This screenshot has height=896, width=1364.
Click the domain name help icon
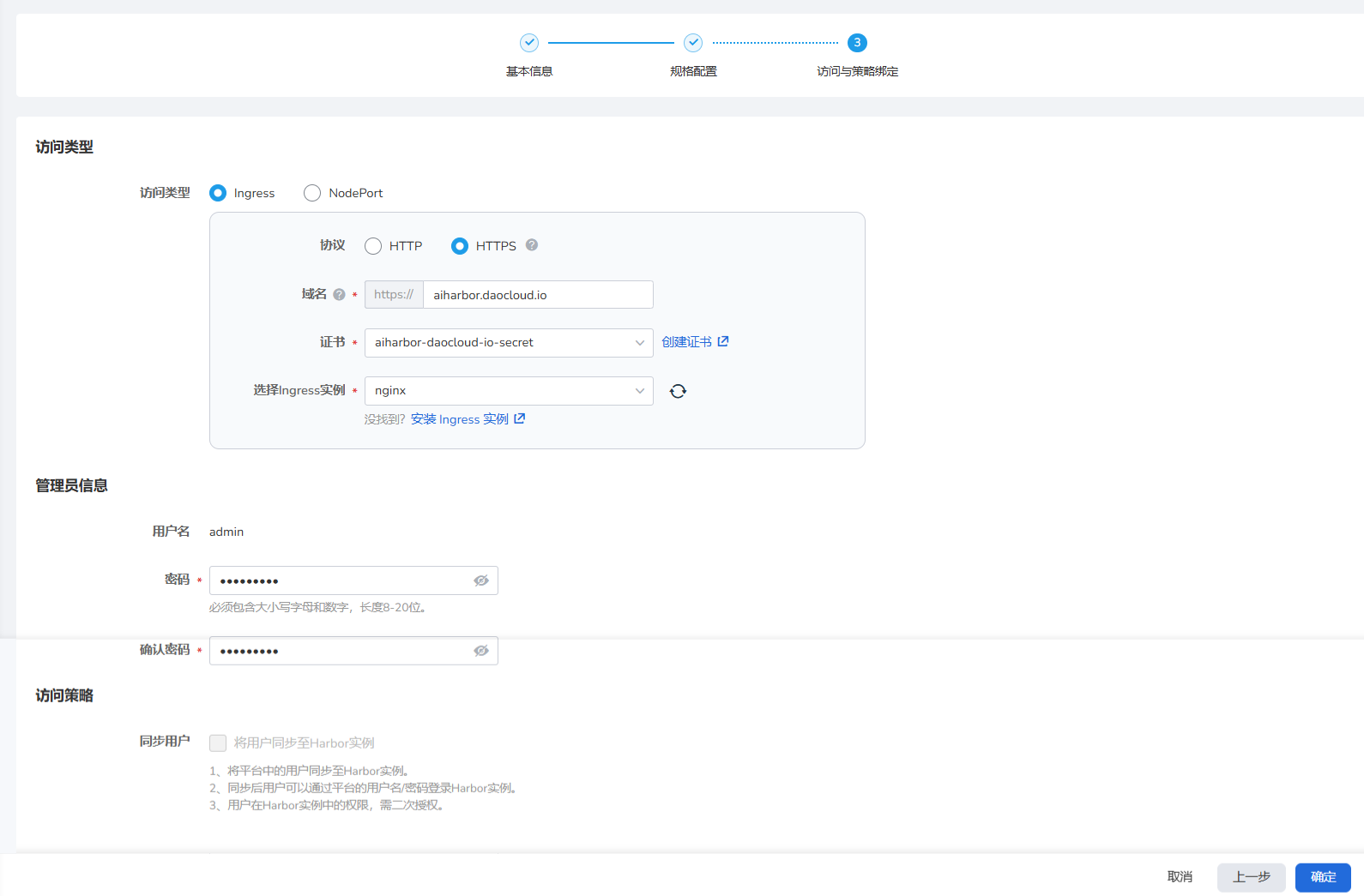pyautogui.click(x=339, y=295)
